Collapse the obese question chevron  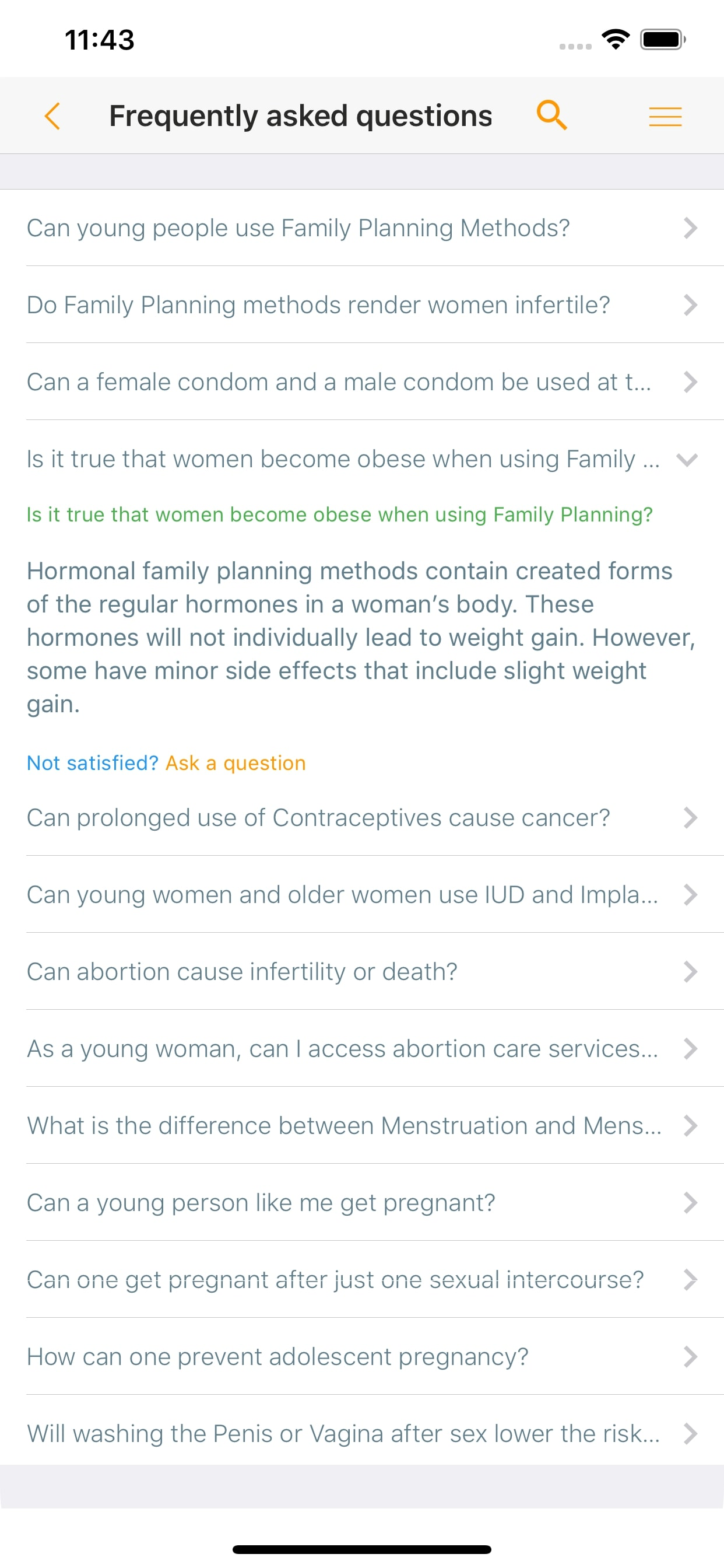[x=687, y=460]
